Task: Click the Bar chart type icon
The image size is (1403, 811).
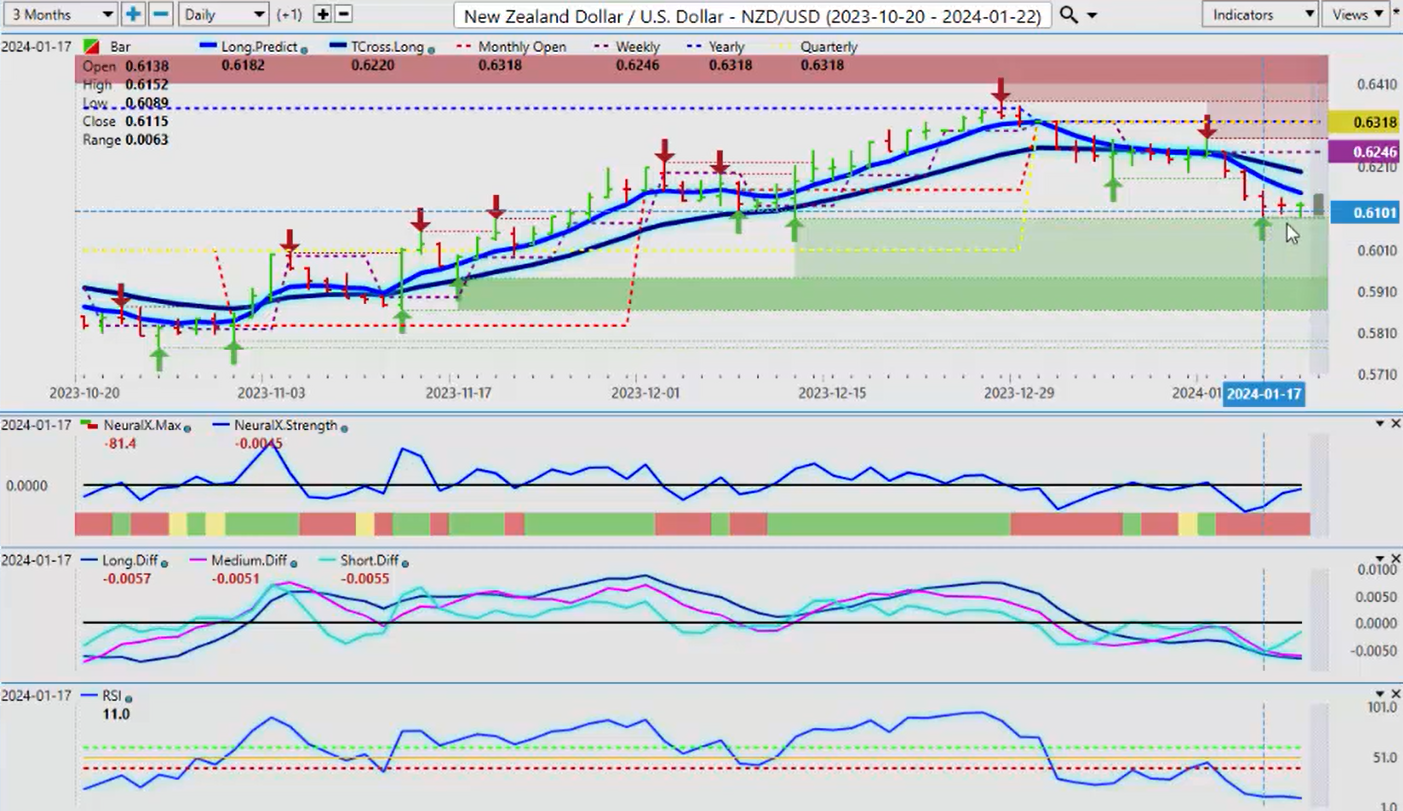Action: (x=91, y=47)
